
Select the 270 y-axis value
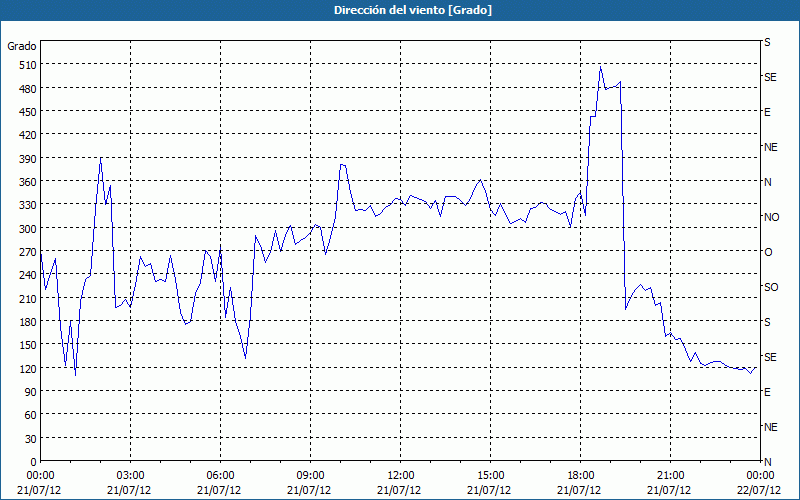tap(27, 252)
